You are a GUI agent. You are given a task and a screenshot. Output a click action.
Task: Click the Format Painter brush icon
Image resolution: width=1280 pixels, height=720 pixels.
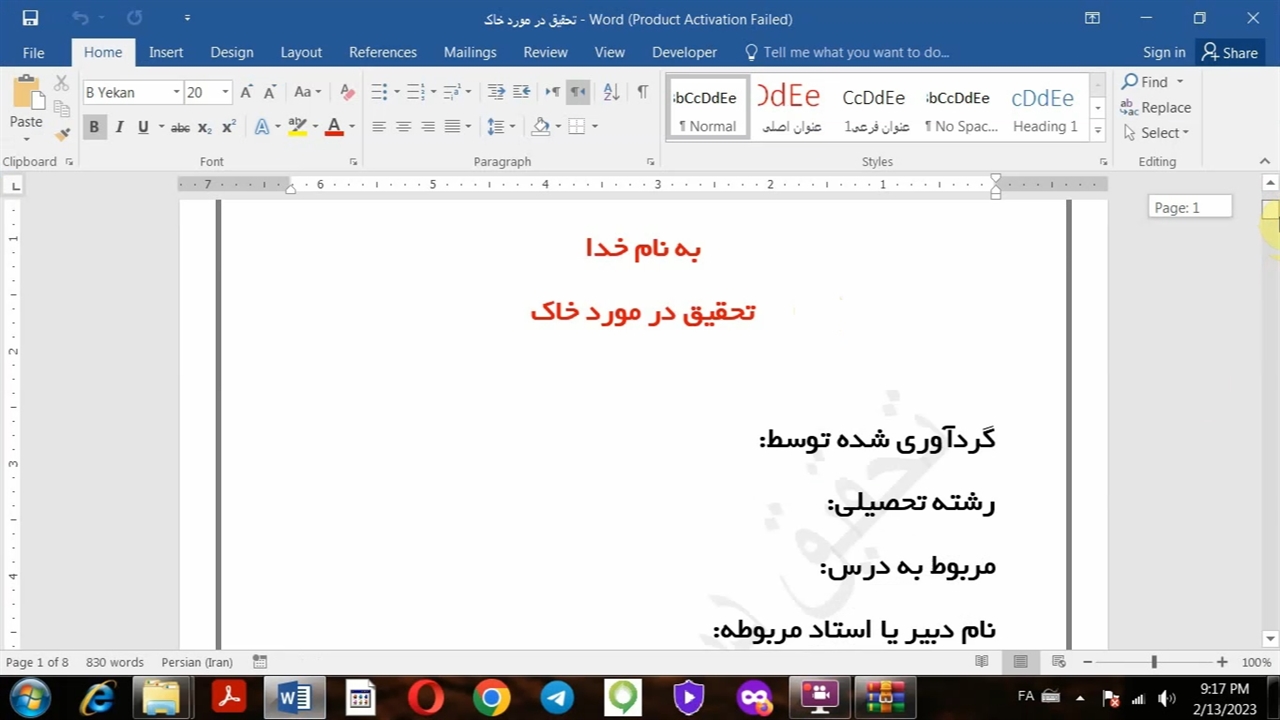click(62, 133)
